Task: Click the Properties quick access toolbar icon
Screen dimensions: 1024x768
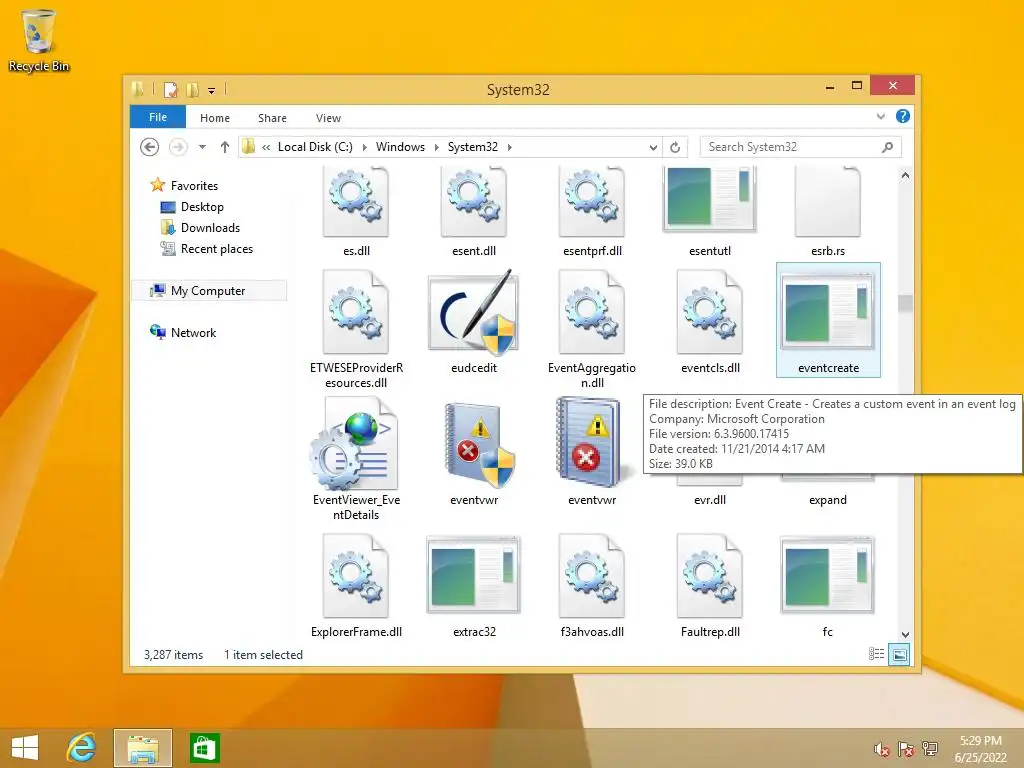Action: tap(170, 89)
